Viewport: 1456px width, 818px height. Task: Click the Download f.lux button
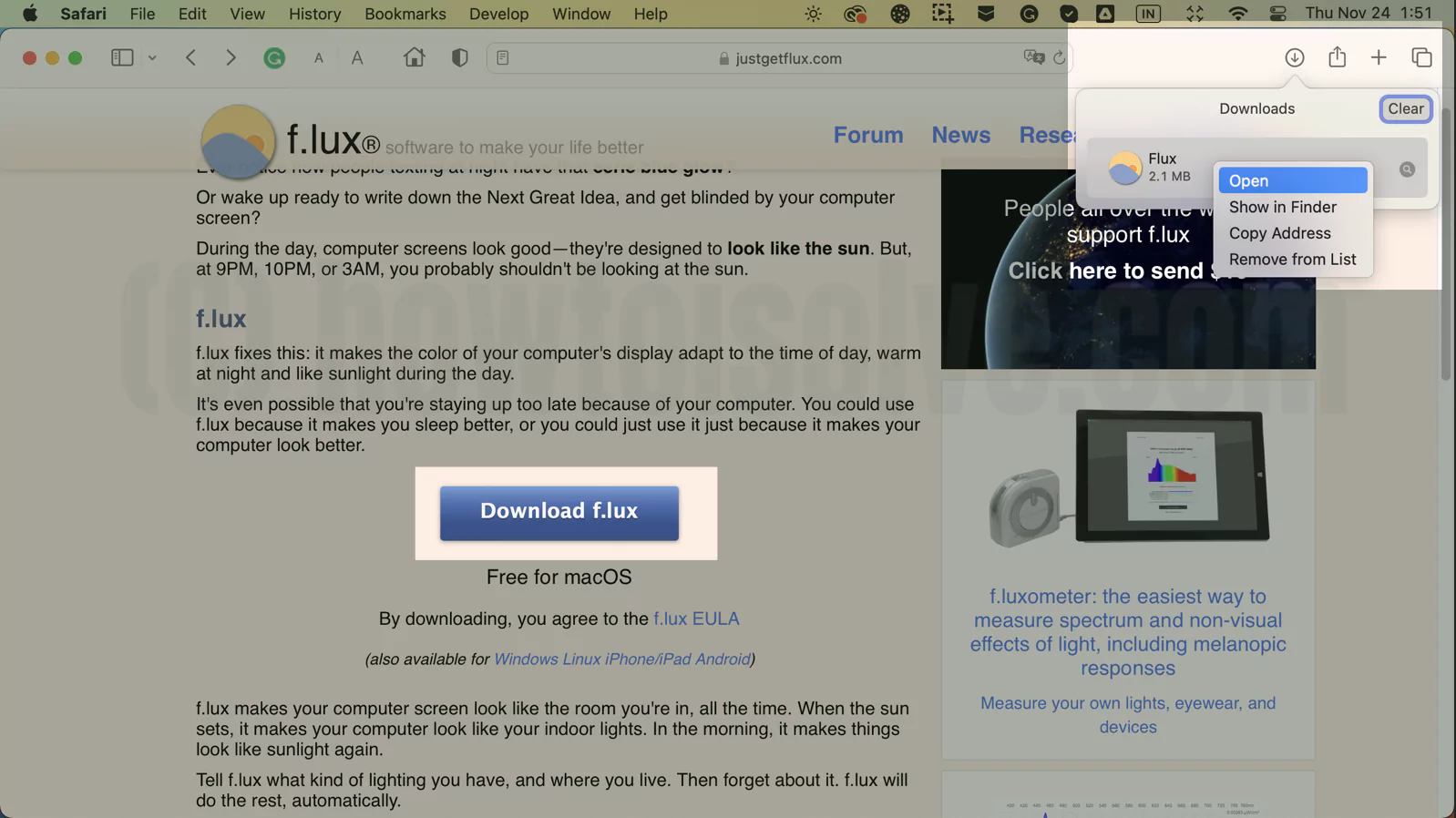pyautogui.click(x=559, y=513)
